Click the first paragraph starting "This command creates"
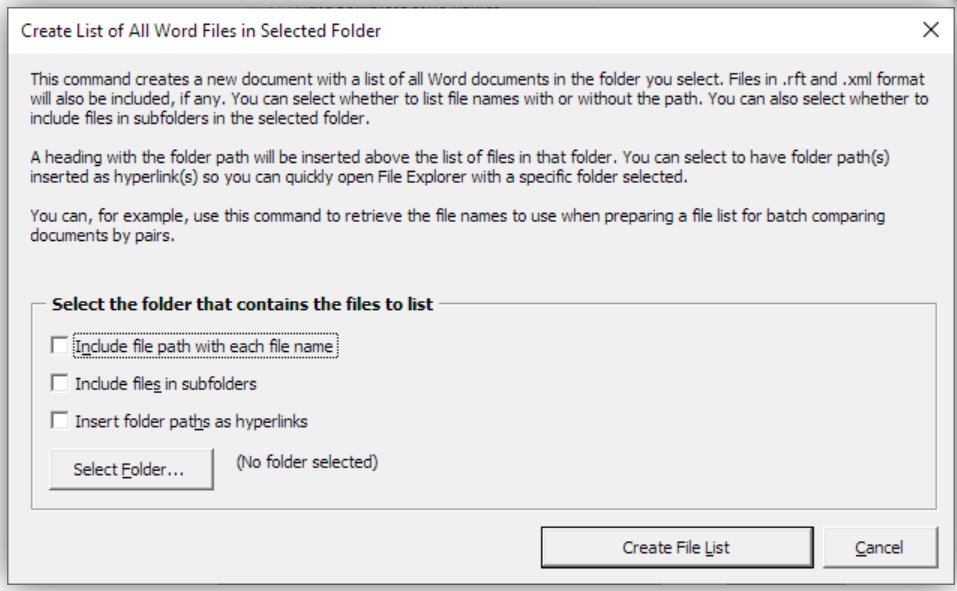This screenshot has height=591, width=957. (479, 98)
